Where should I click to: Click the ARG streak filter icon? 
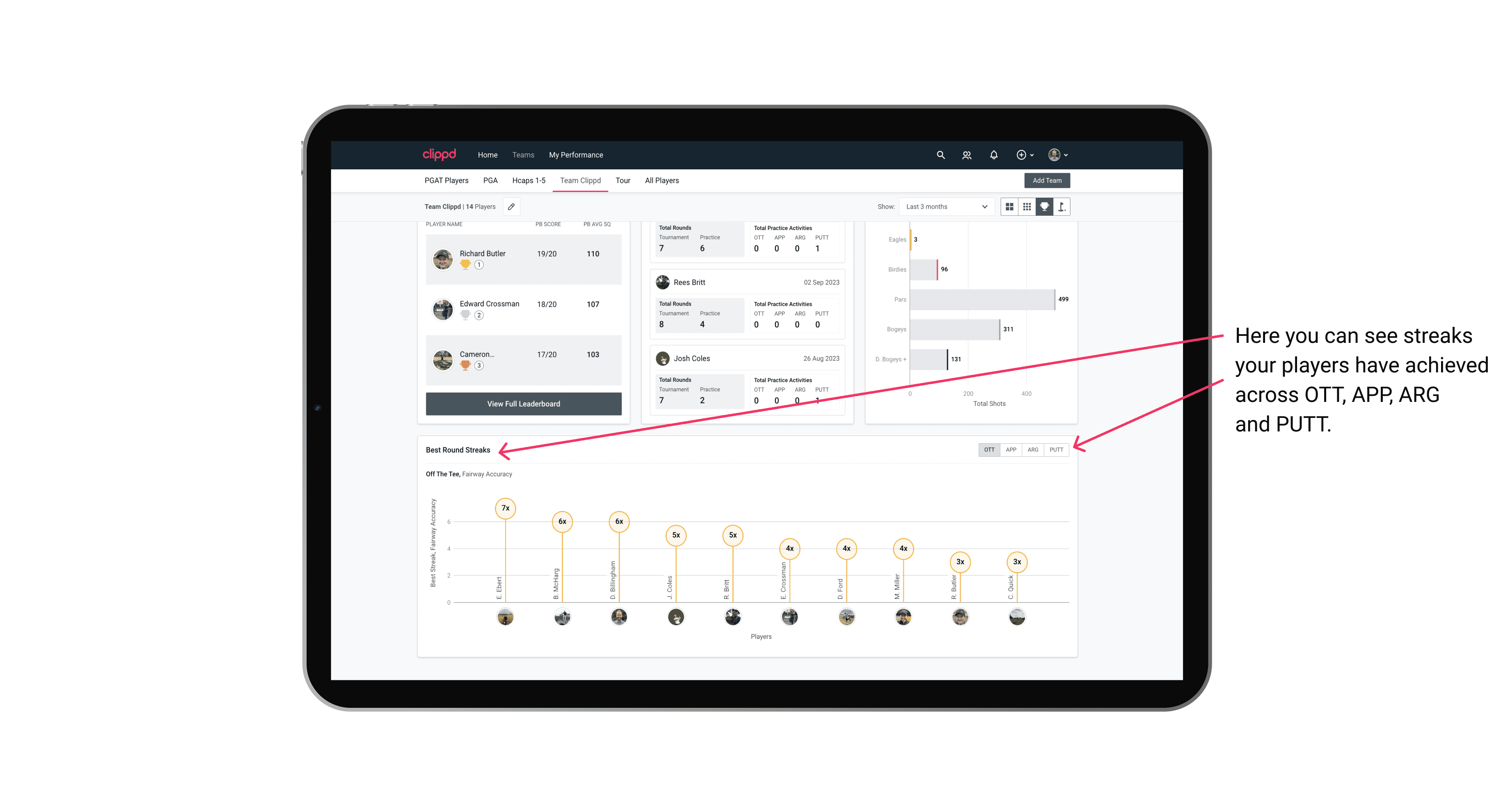coord(1033,449)
